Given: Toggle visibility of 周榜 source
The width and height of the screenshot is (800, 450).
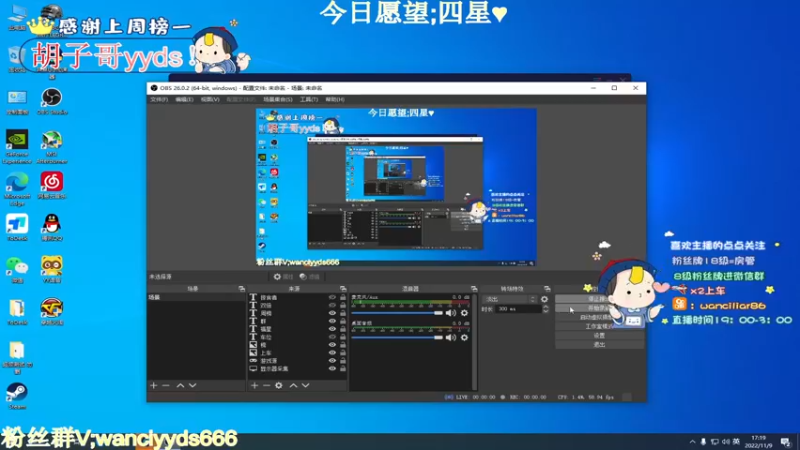Looking at the screenshot, I should coord(332,313).
